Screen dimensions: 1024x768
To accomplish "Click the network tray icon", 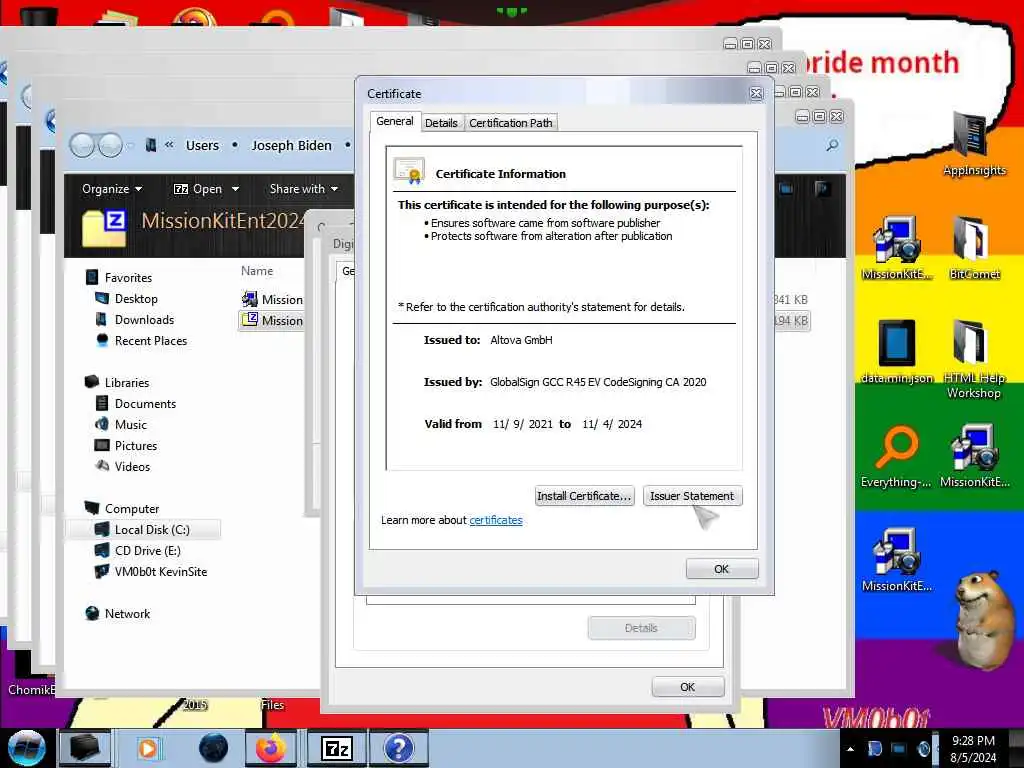I will pos(899,748).
